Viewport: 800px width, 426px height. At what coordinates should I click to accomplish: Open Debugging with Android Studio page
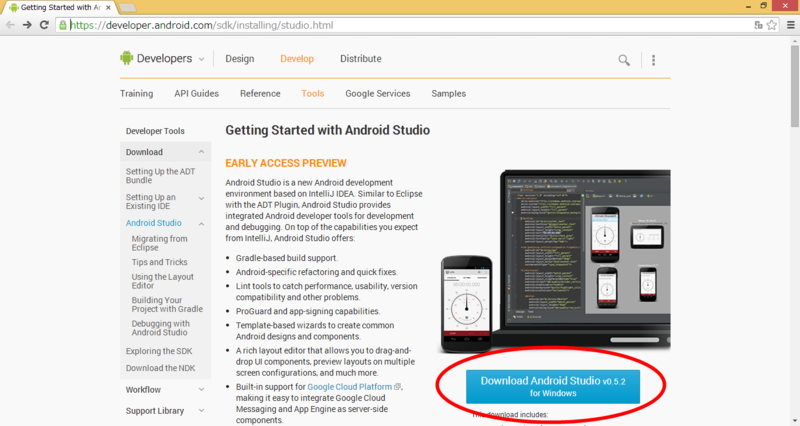click(x=160, y=328)
